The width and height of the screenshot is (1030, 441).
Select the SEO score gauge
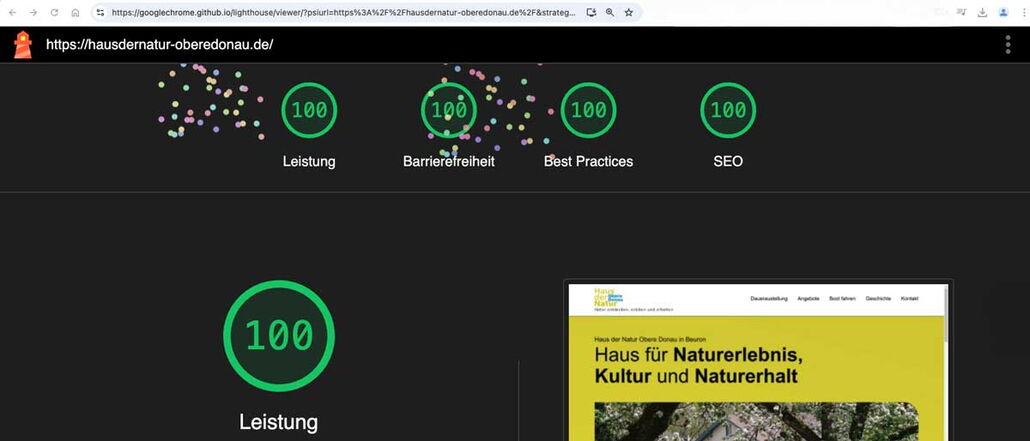click(x=728, y=111)
